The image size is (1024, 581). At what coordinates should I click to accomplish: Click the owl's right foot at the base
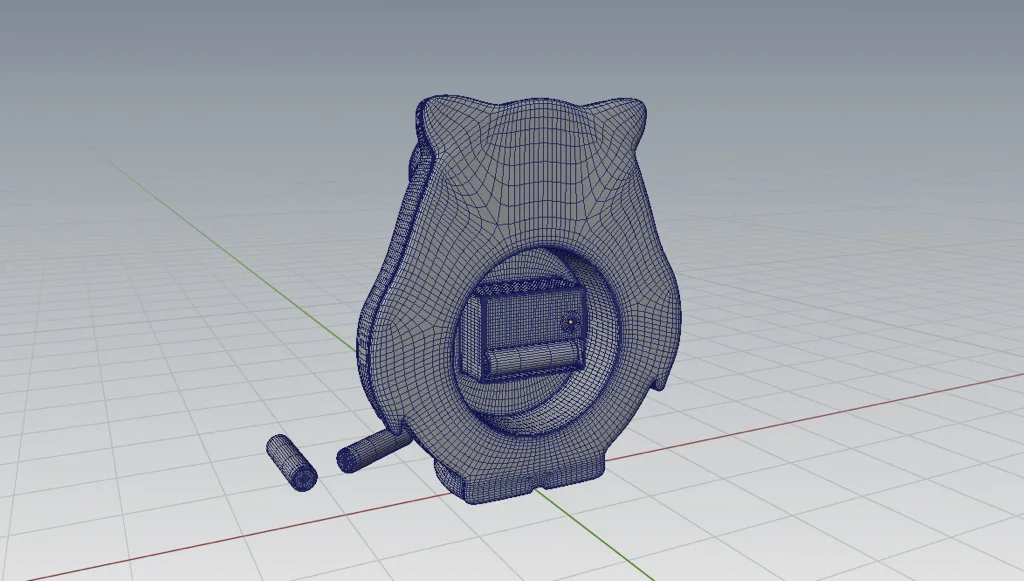tap(592, 471)
